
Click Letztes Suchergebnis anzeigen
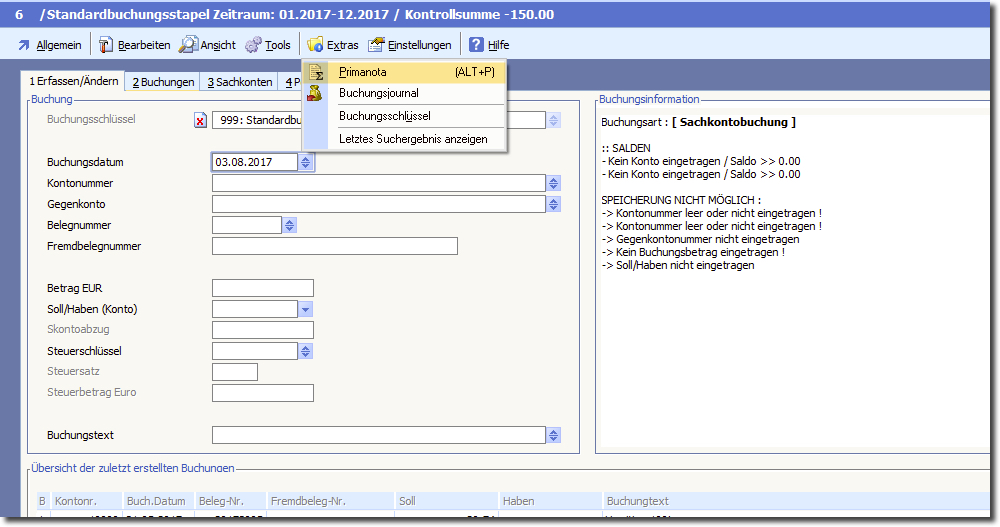[x=413, y=139]
